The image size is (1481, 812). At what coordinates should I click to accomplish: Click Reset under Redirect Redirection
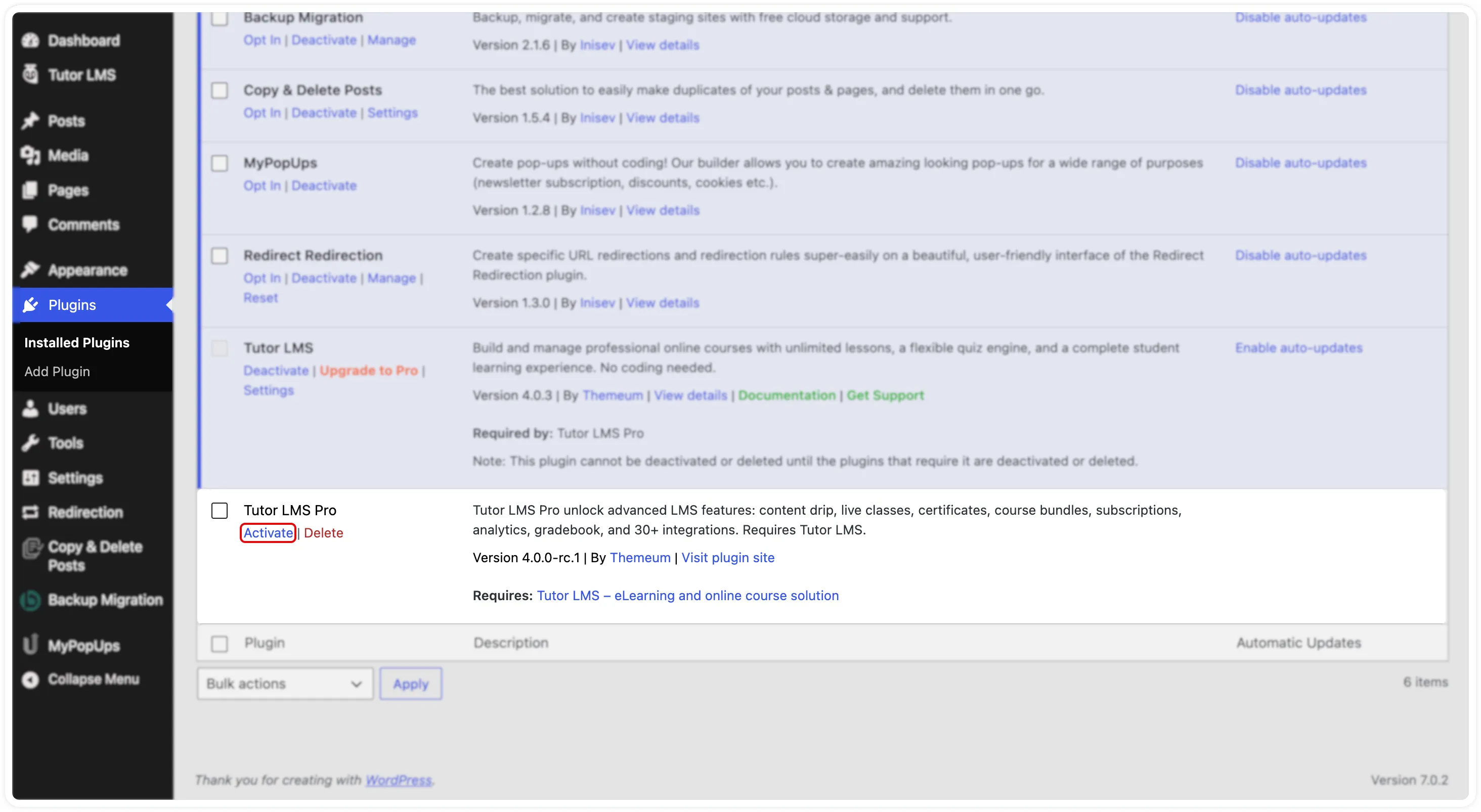(260, 298)
